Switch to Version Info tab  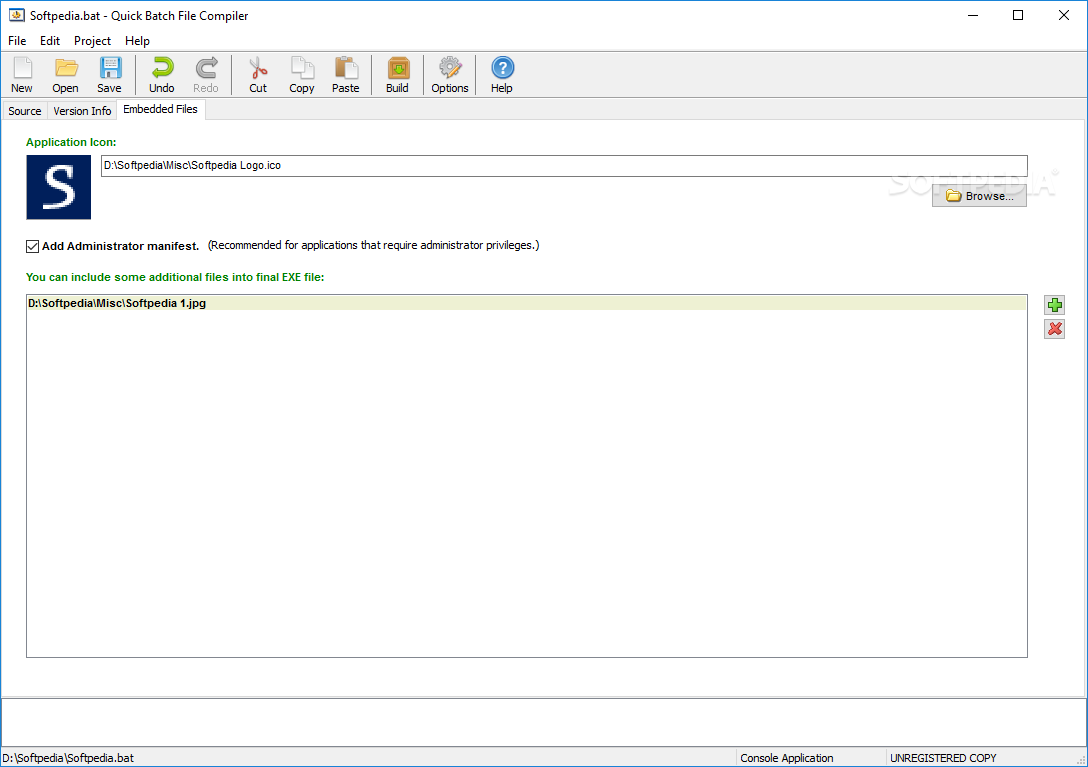click(x=82, y=111)
